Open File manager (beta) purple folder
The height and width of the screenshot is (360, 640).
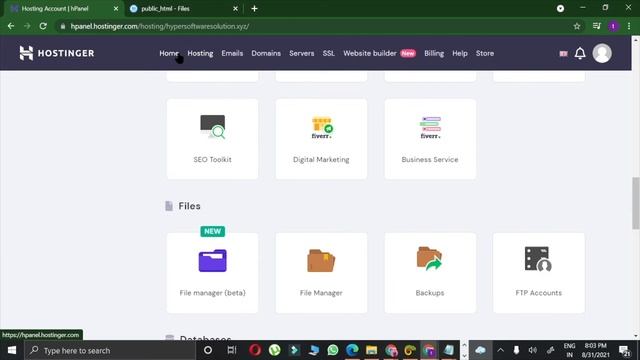click(x=212, y=260)
